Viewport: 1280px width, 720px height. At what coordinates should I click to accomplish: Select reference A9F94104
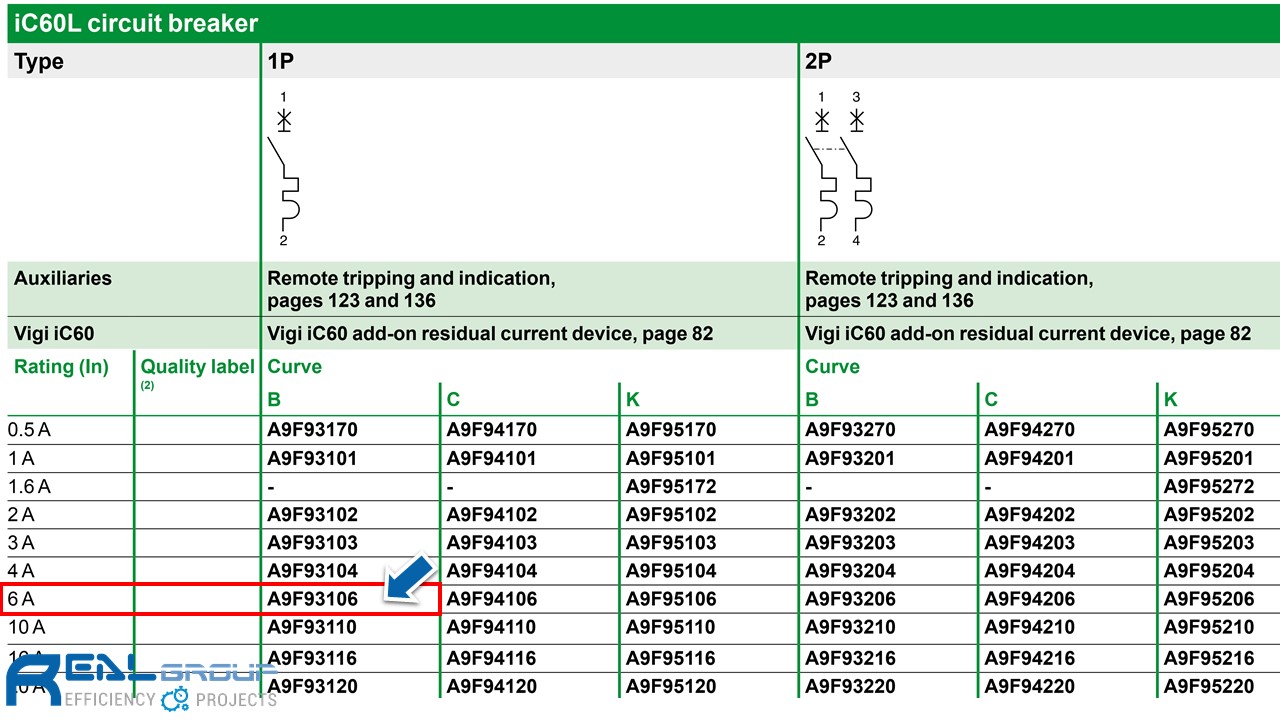pos(492,570)
